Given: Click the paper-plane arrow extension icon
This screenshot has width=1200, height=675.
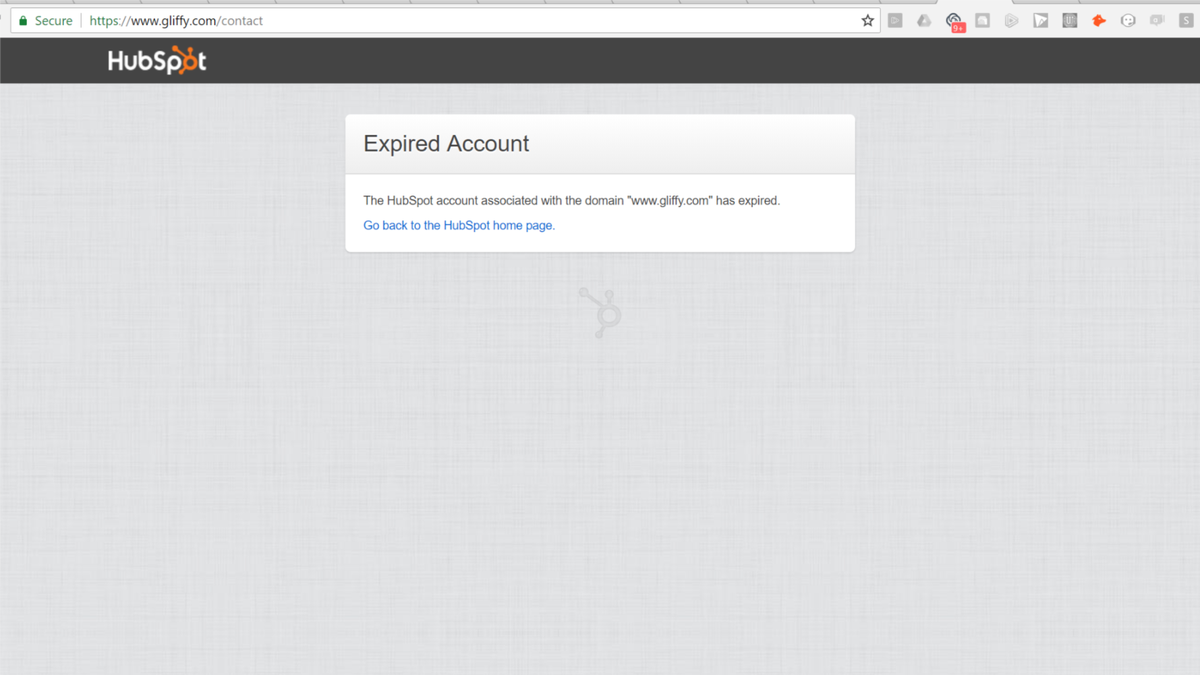Looking at the screenshot, I should coord(1041,20).
